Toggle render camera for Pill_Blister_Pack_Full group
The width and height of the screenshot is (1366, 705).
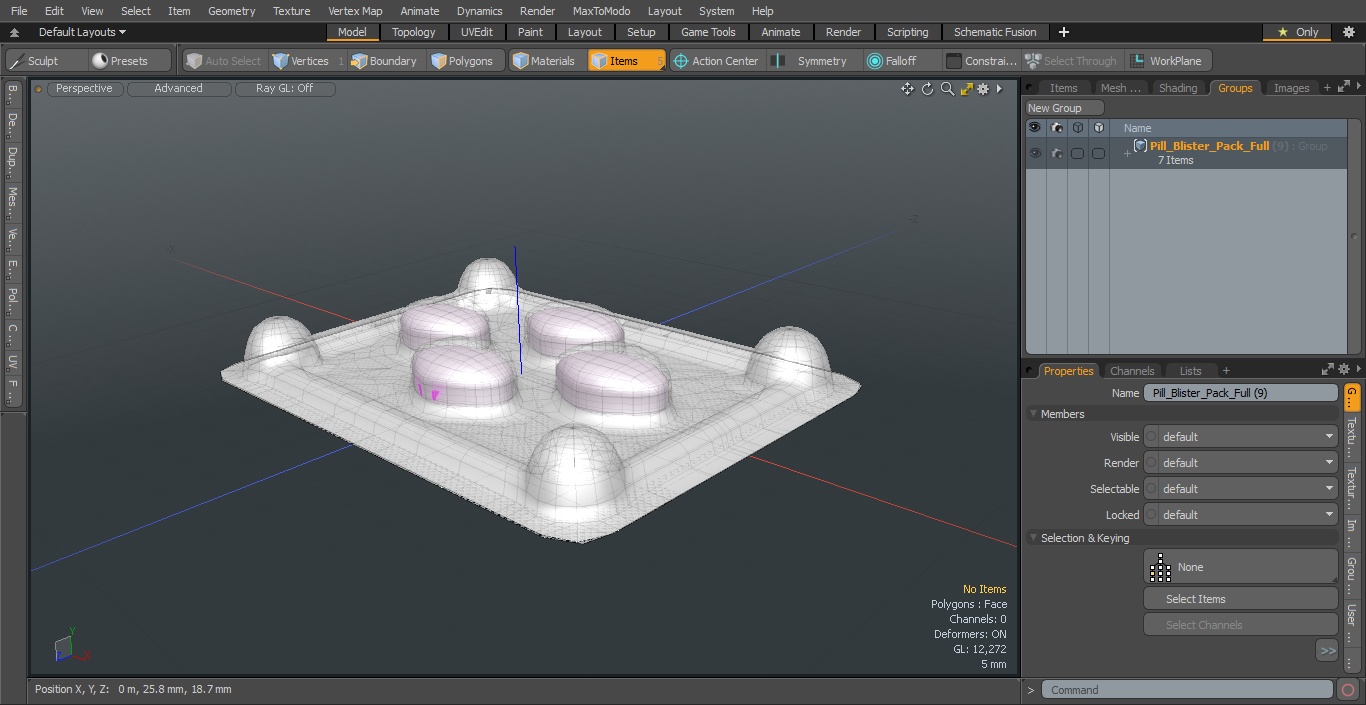1056,153
